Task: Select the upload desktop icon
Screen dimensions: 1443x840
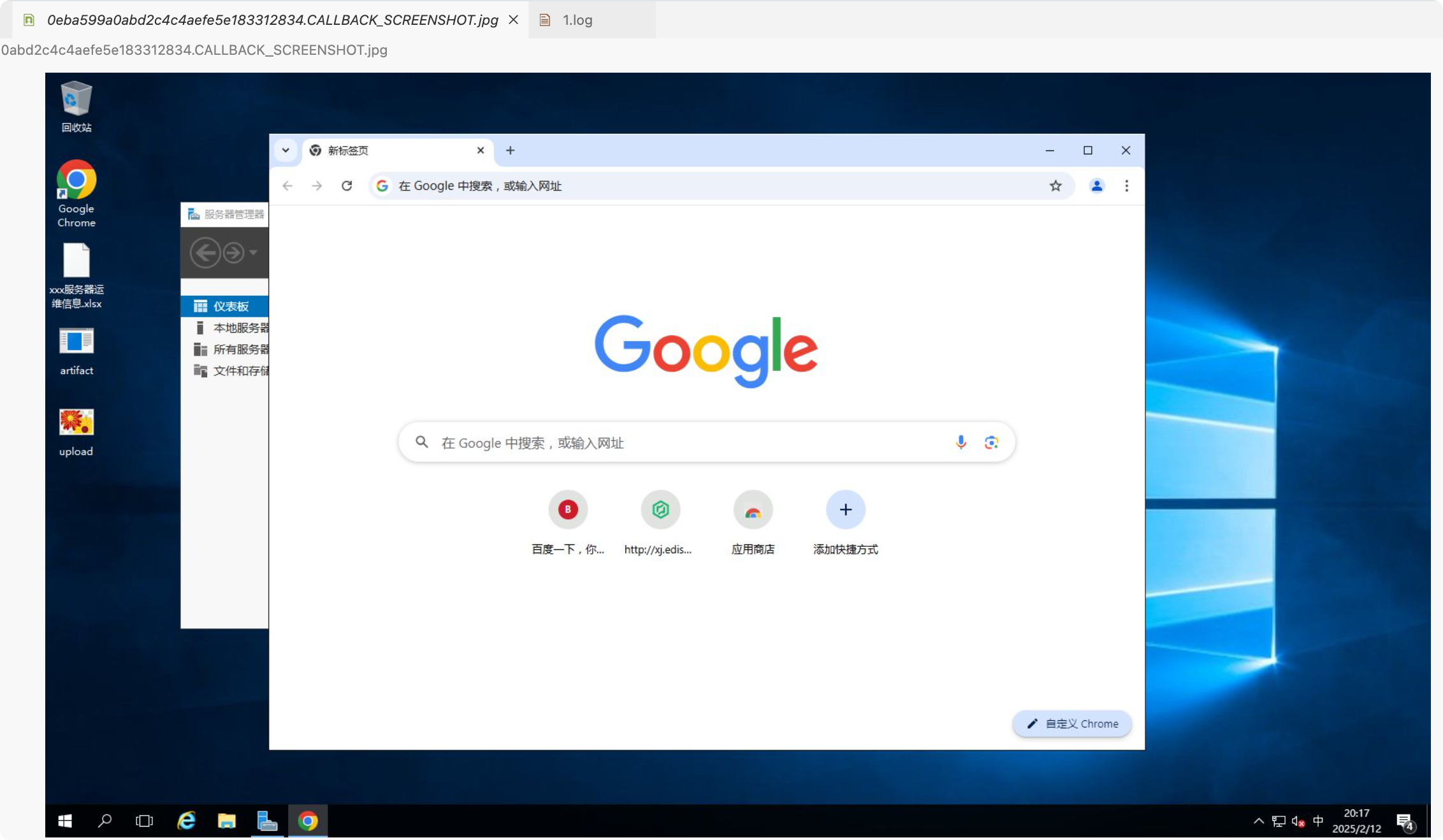Action: click(x=76, y=432)
